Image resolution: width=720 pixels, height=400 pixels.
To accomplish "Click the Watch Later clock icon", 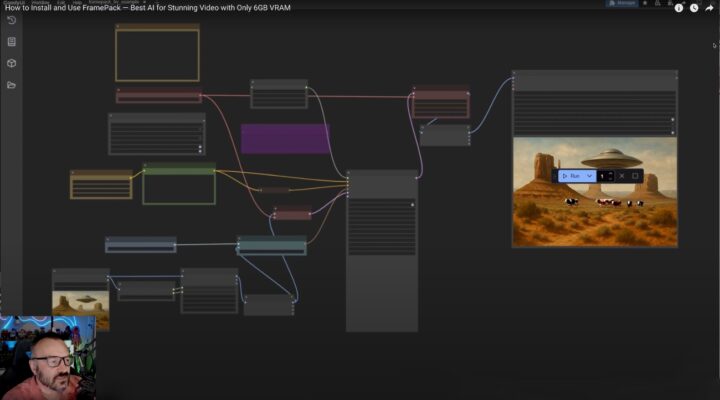I will (x=694, y=8).
